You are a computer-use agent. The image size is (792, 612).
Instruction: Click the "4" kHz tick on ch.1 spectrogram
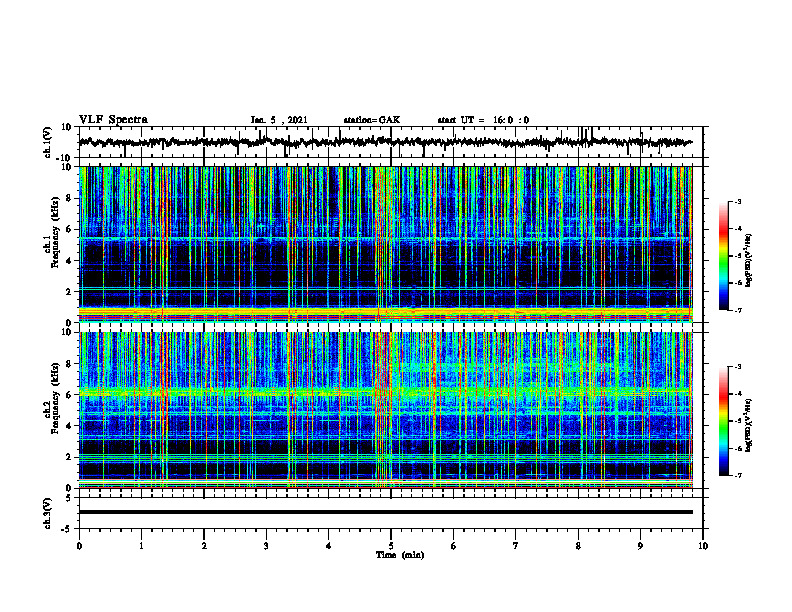[x=69, y=261]
